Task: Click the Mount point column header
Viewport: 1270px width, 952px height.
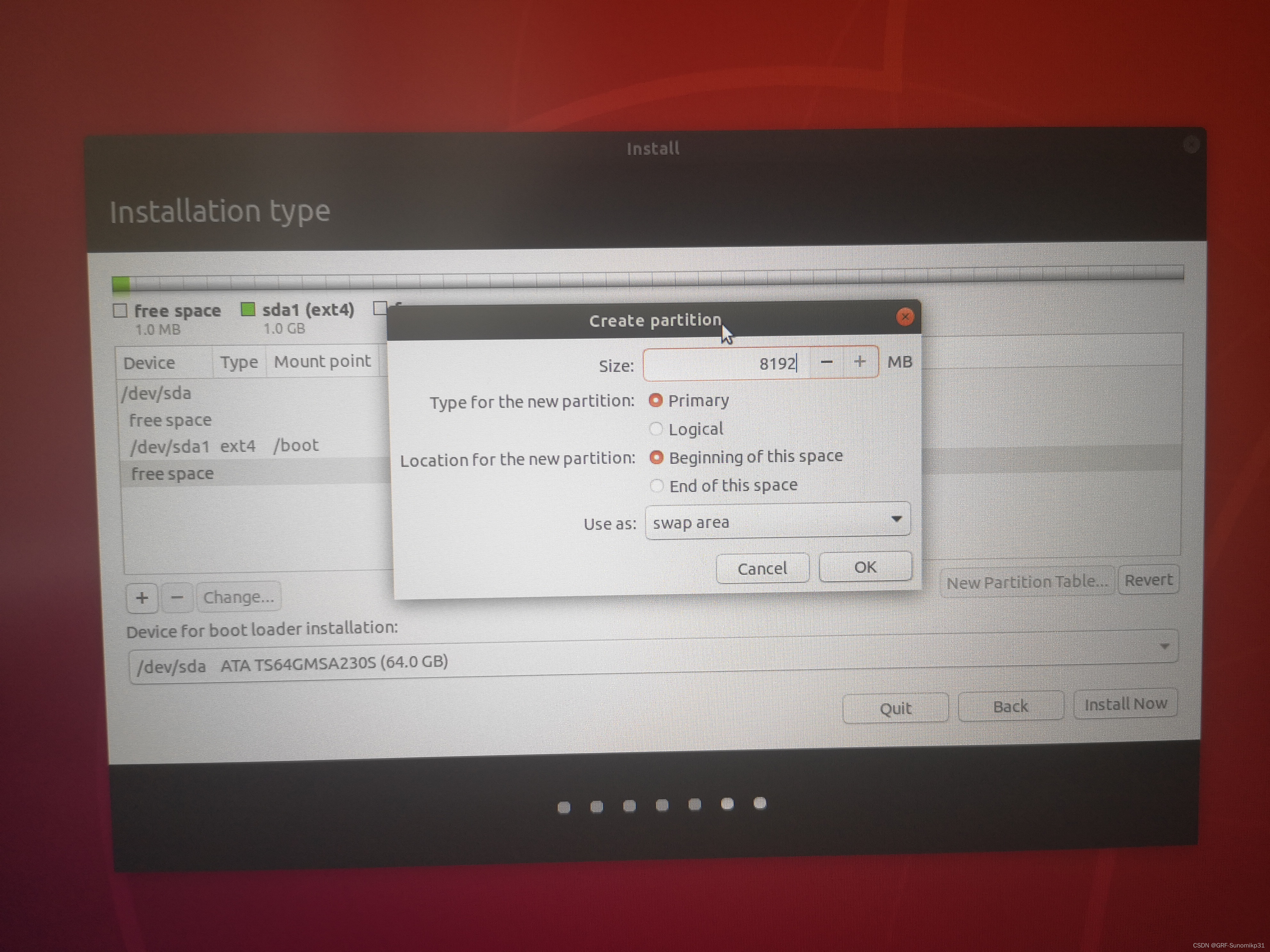Action: (322, 361)
